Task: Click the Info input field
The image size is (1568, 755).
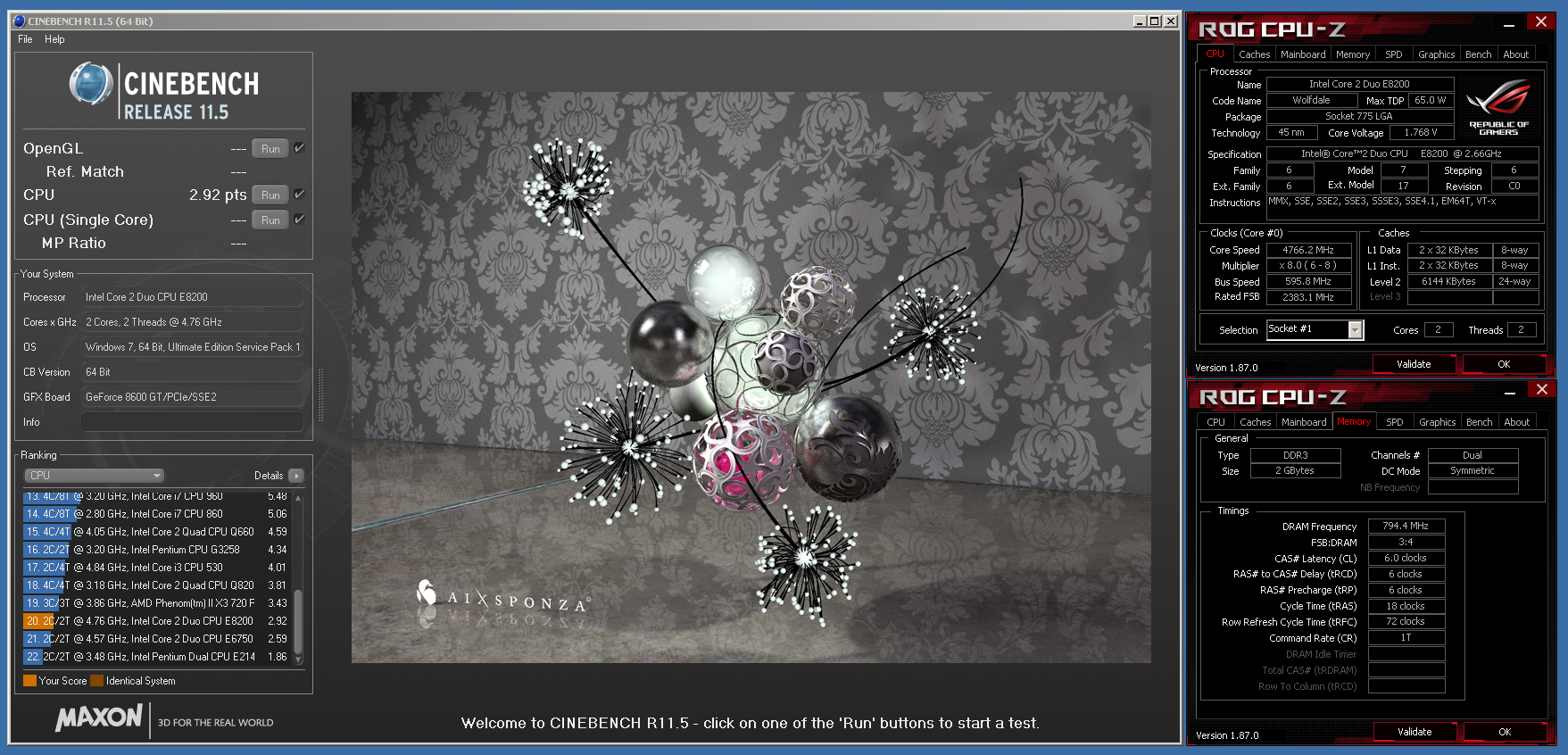Action: [x=192, y=422]
